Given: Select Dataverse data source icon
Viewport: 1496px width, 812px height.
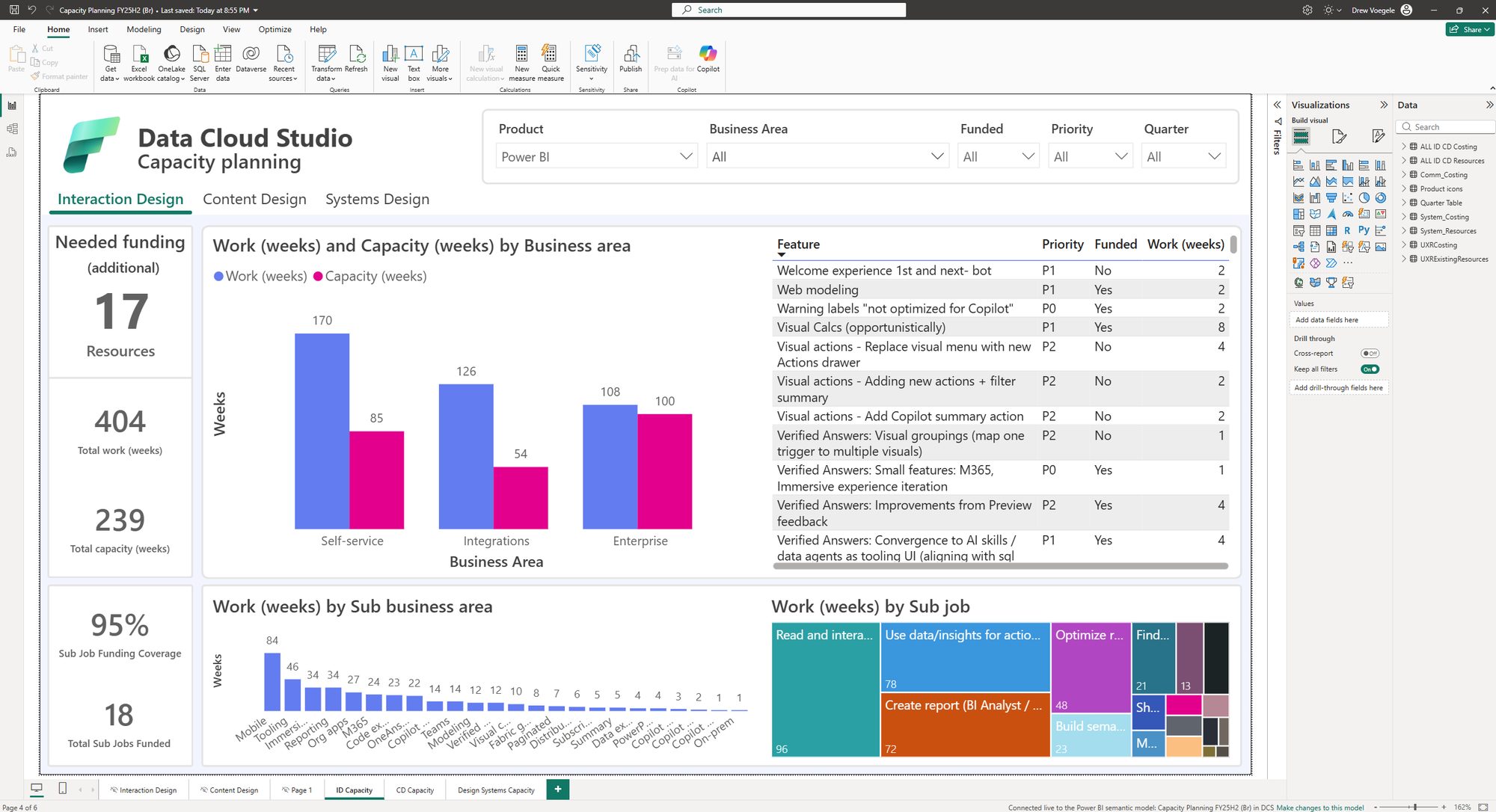Looking at the screenshot, I should (x=251, y=58).
